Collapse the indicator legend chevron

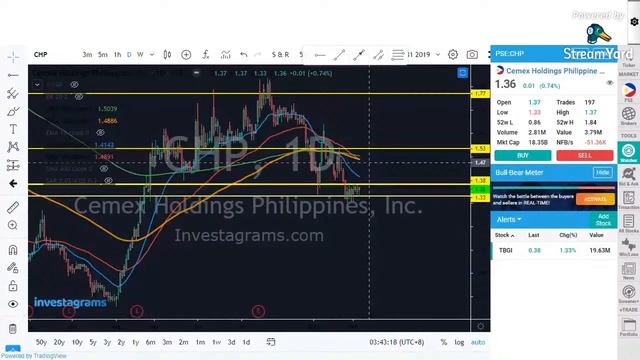pos(37,84)
